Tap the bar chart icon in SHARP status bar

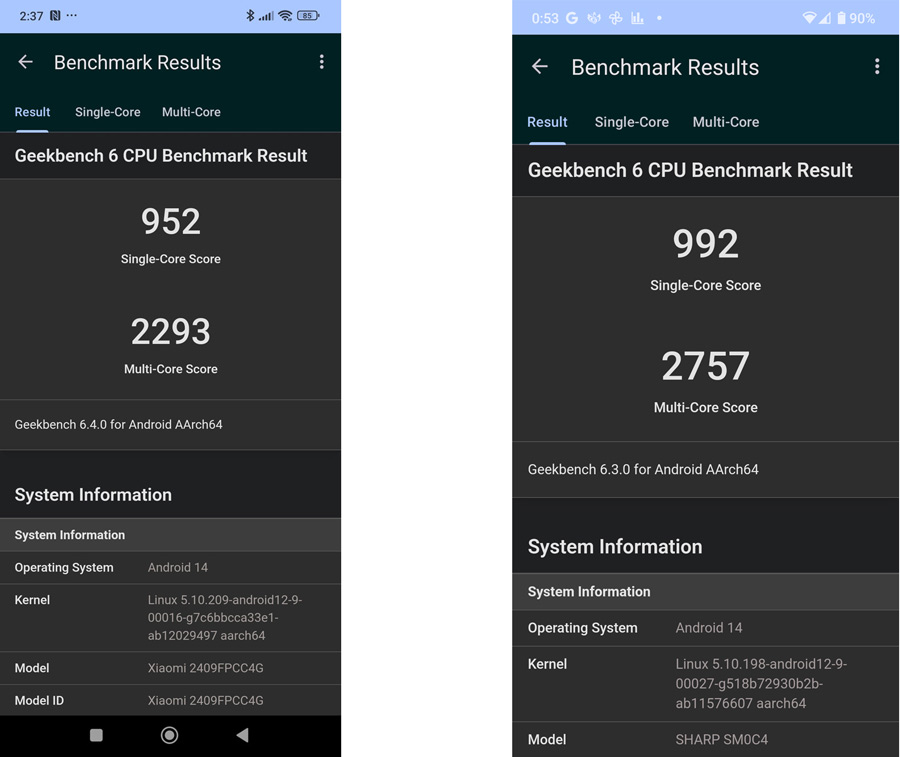click(637, 18)
